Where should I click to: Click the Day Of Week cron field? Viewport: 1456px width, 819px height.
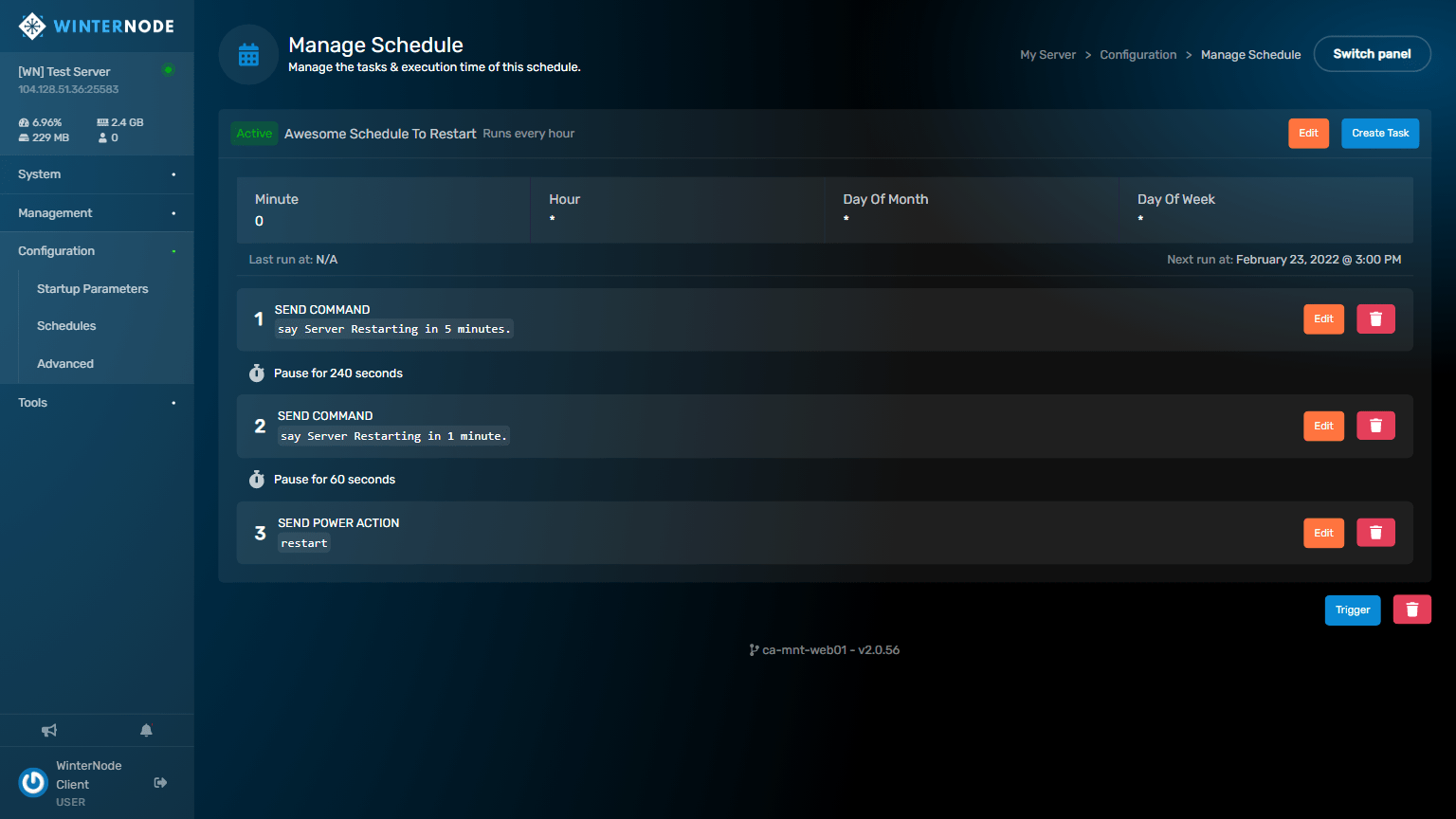click(1265, 209)
